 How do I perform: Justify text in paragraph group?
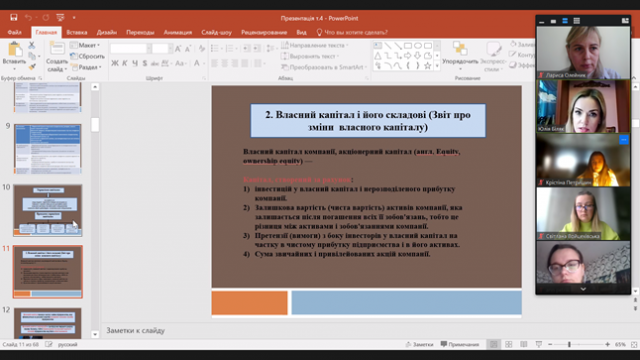(x=245, y=63)
